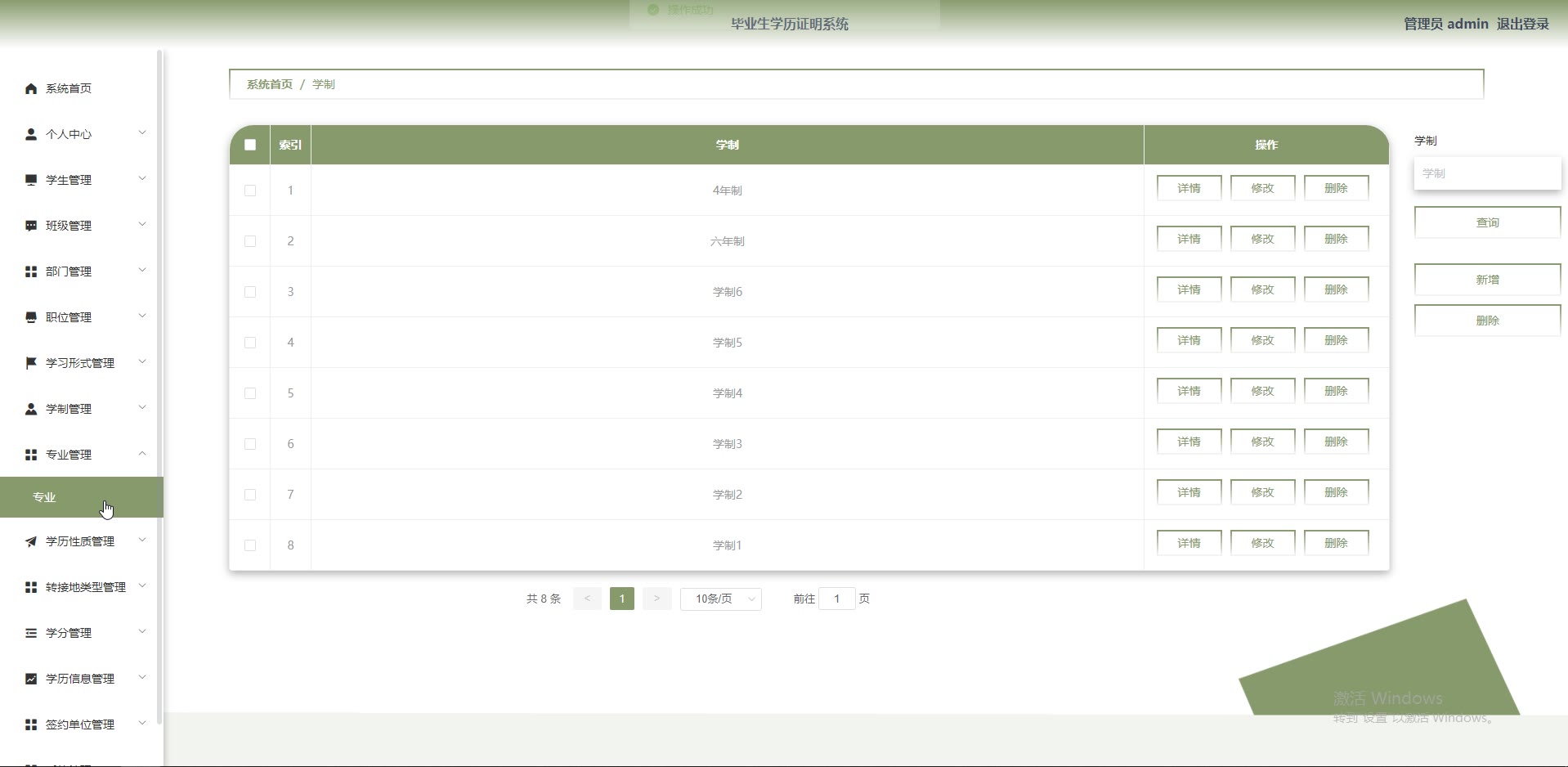
Task: Click the person icon beside 个人中心
Action: tap(31, 134)
